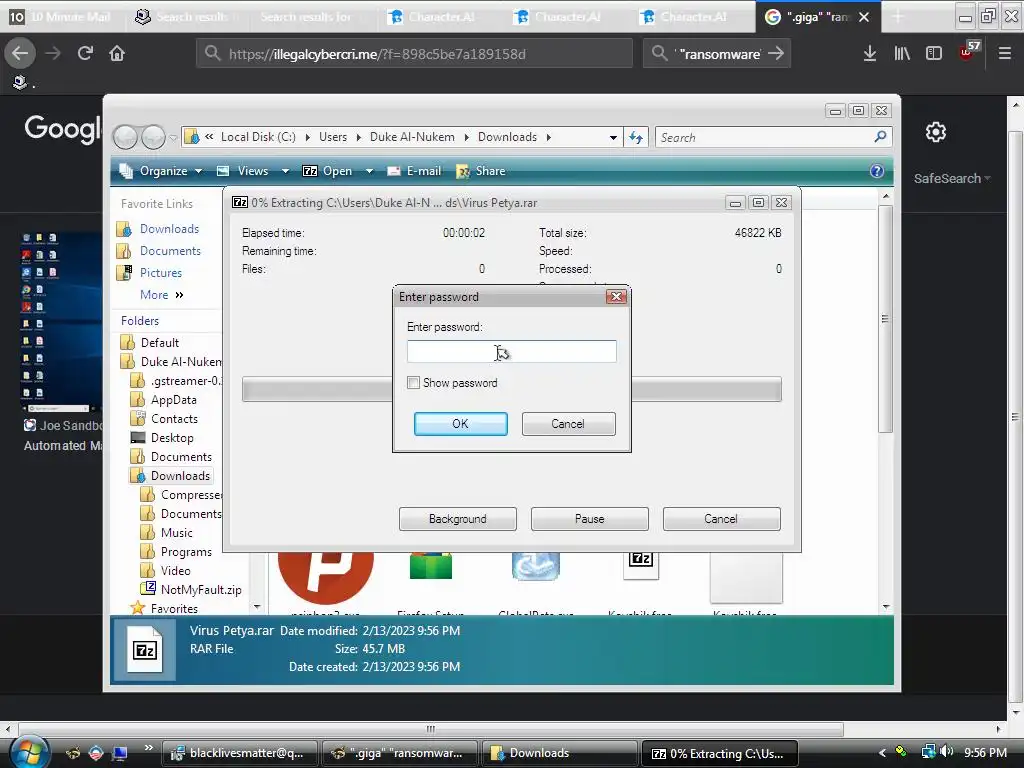
Task: Select the 7z archive file thumbnail
Action: (x=641, y=566)
